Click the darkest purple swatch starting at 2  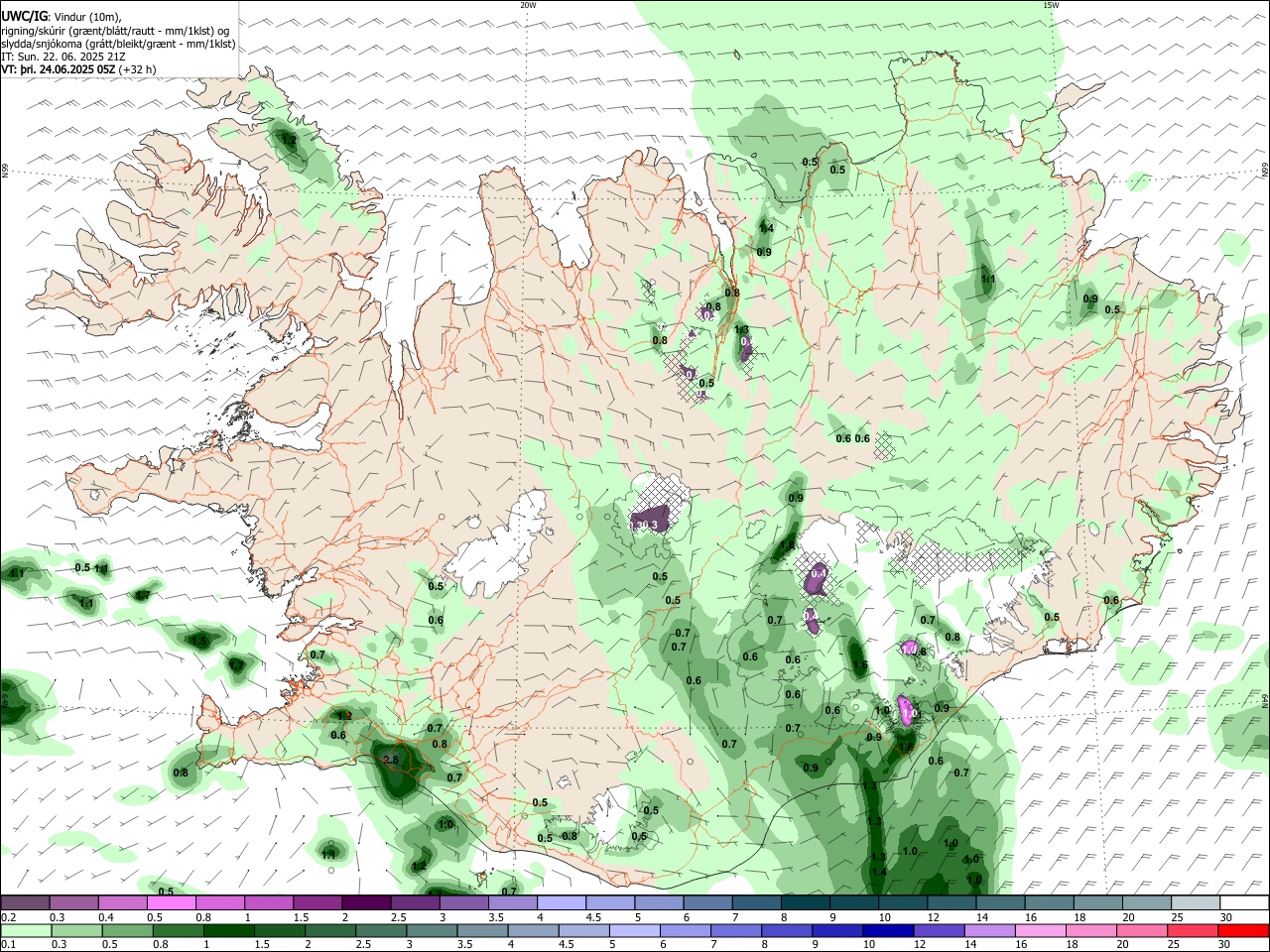tap(366, 902)
